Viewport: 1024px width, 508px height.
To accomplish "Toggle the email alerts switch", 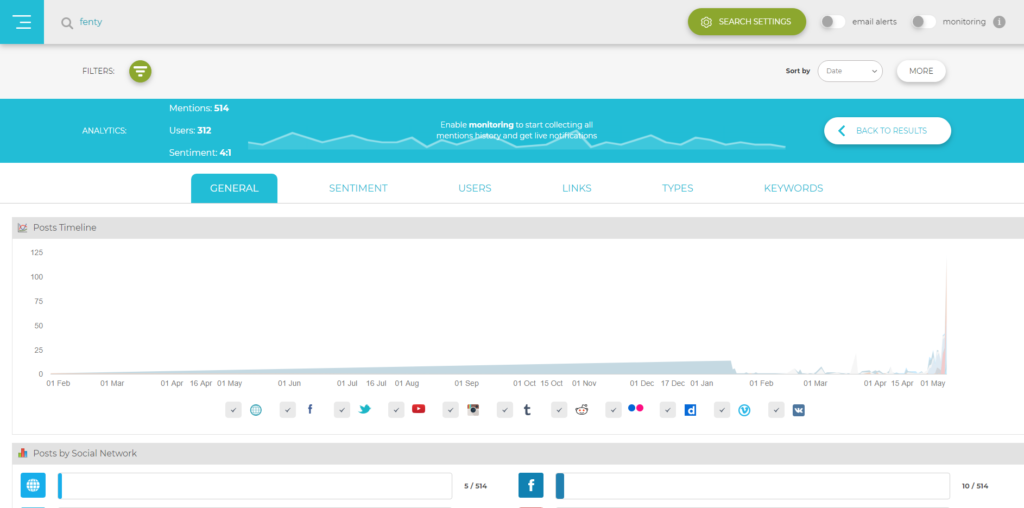I will pyautogui.click(x=832, y=22).
